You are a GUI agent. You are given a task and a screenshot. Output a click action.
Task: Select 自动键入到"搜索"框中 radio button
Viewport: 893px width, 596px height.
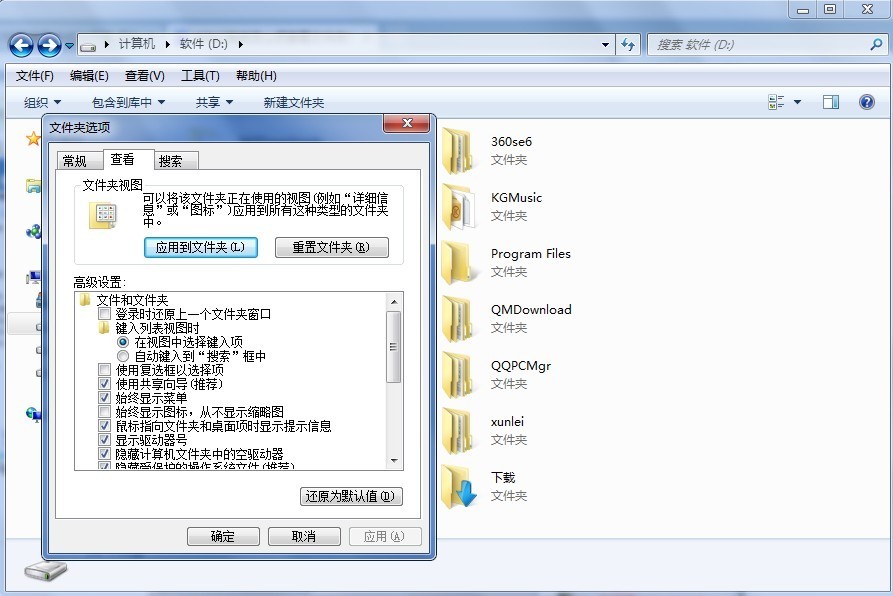[x=122, y=356]
